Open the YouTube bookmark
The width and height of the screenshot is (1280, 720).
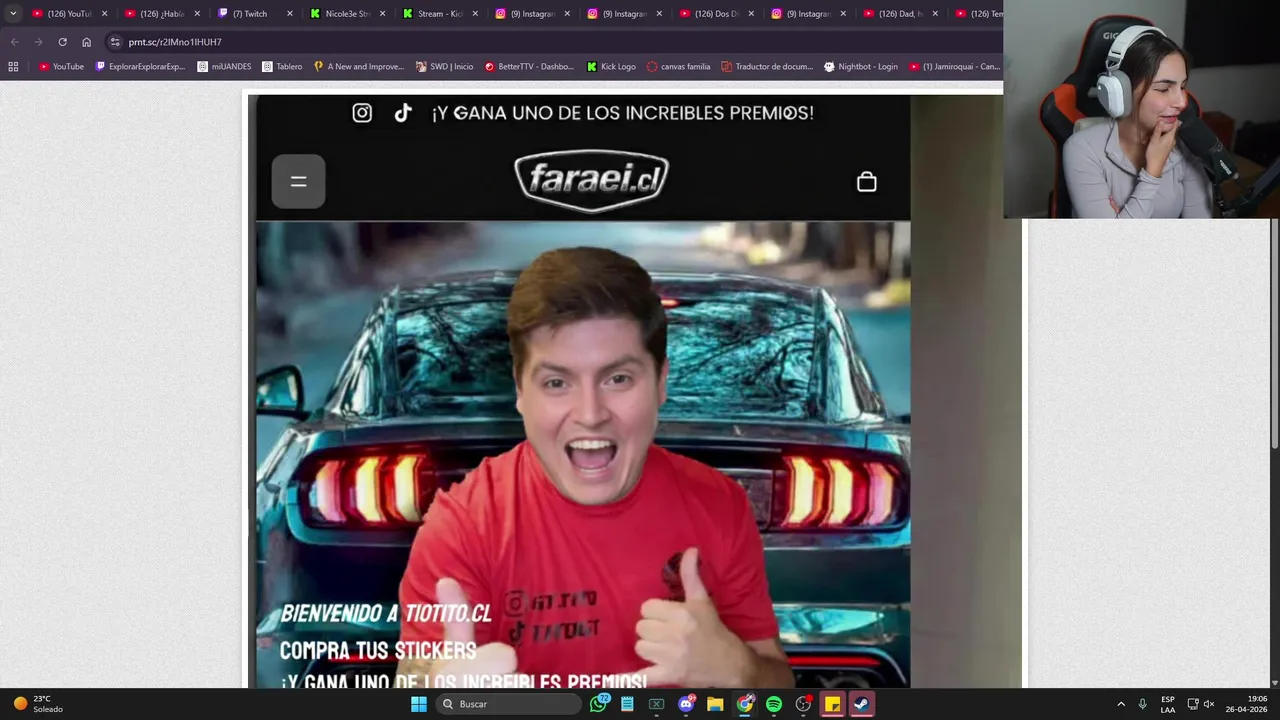click(61, 67)
